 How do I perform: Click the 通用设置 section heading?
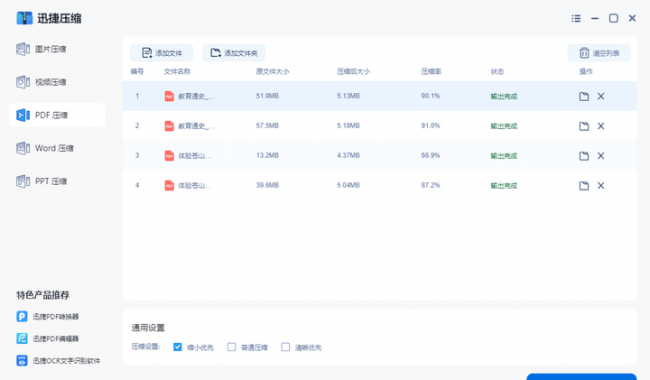148,328
